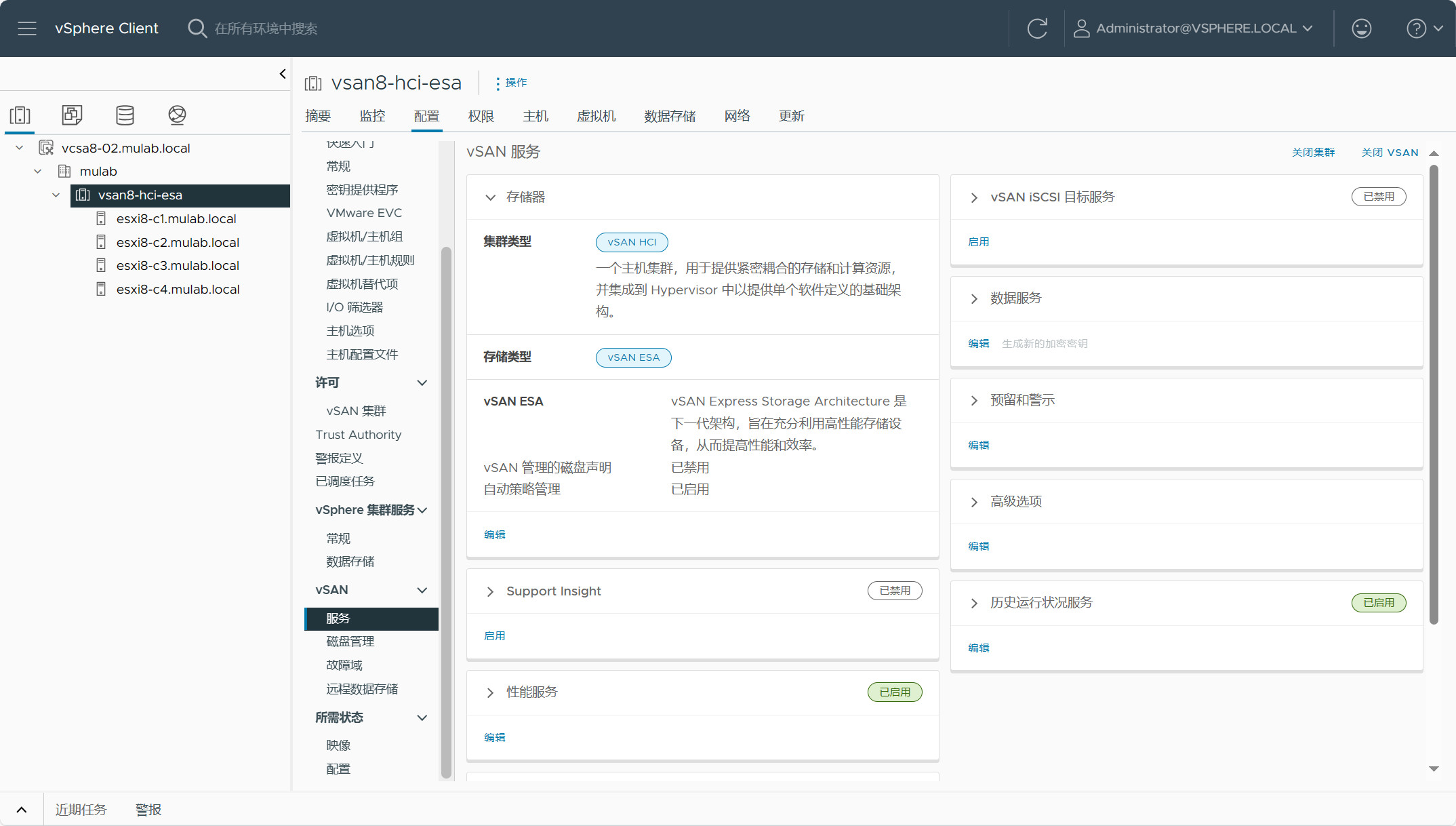
Task: Open the 数据存储 tab
Action: pos(670,116)
